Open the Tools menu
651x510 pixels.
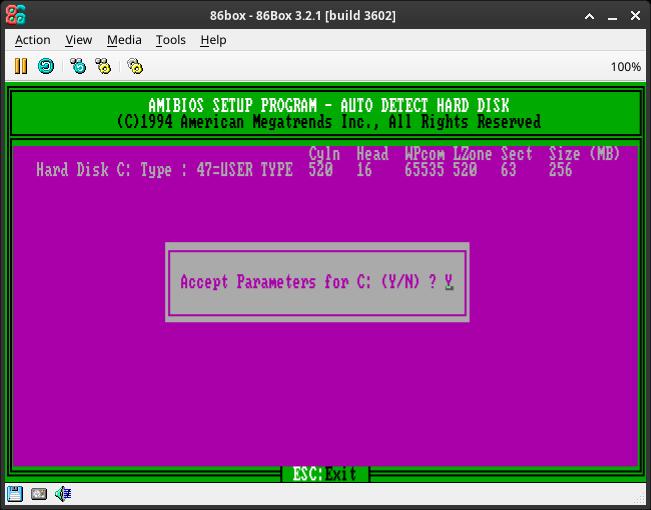point(171,40)
